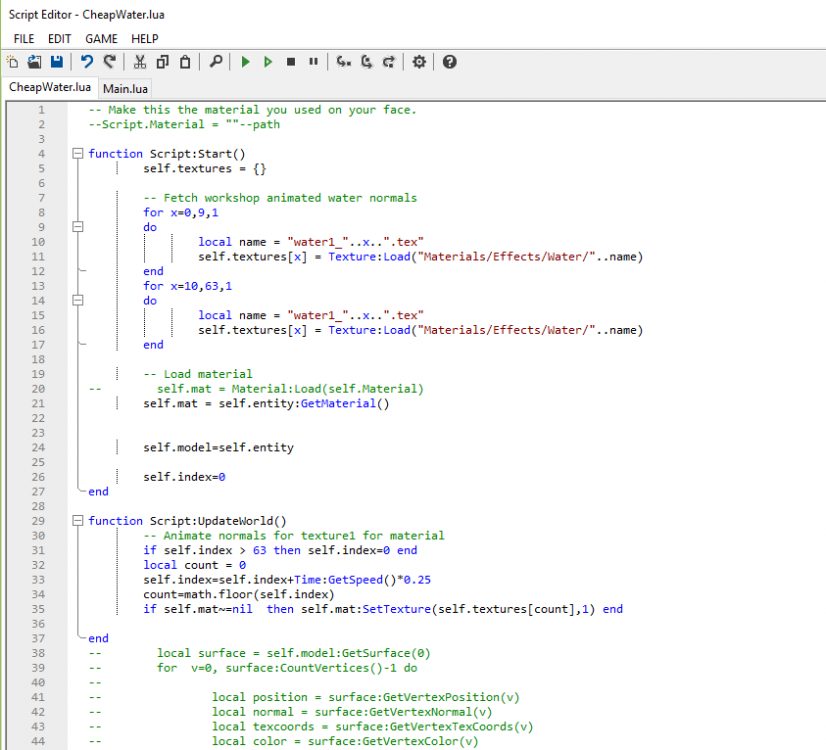Place cursor on line 26 self.index=0
Image resolution: width=826 pixels, height=750 pixels.
coord(184,477)
